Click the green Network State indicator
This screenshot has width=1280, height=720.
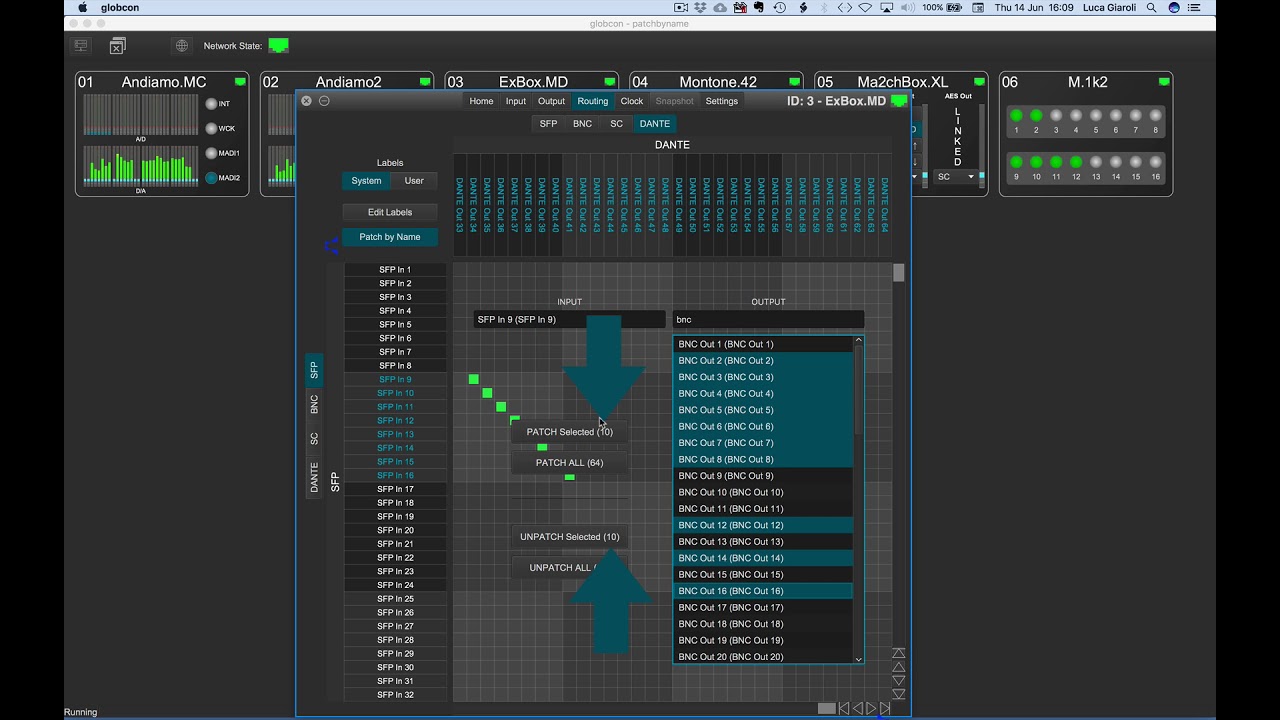(278, 46)
